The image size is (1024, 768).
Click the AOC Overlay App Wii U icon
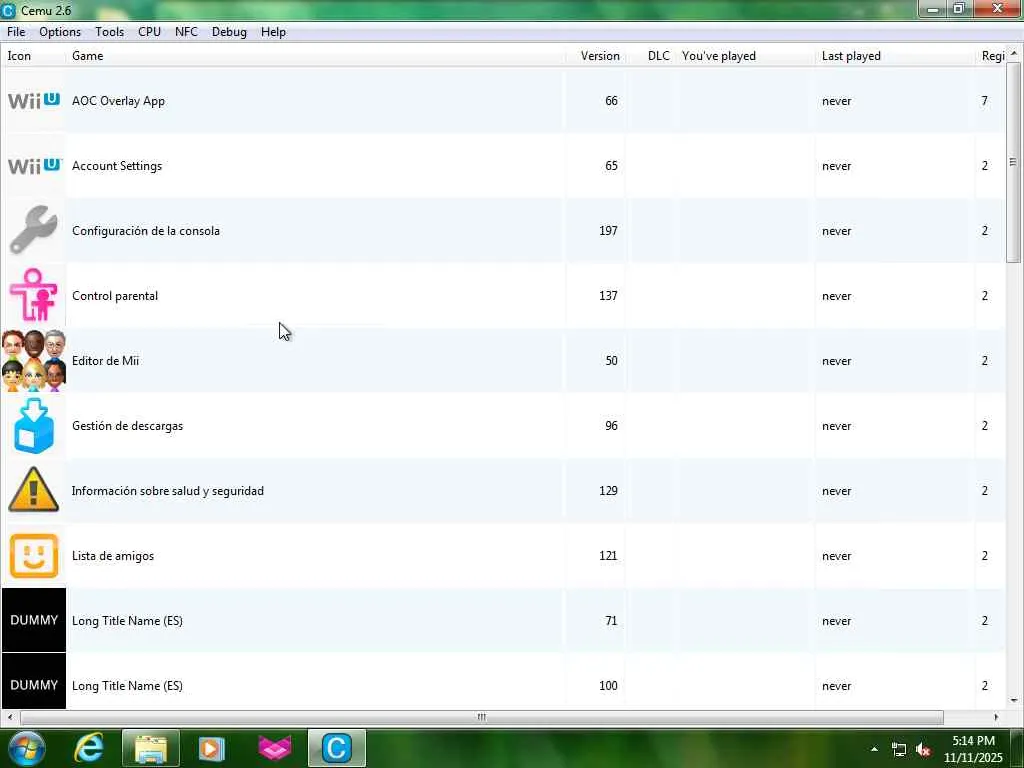click(x=34, y=101)
